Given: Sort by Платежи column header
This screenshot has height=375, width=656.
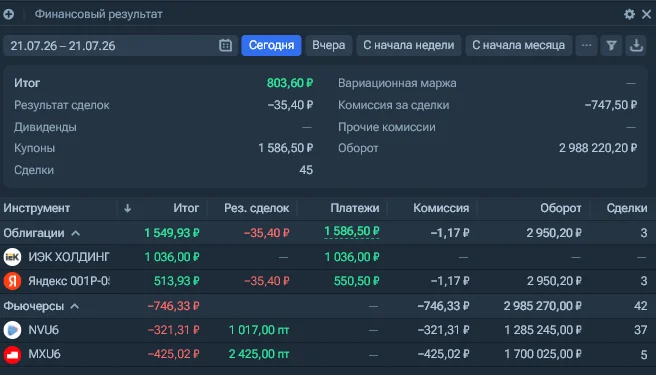Looking at the screenshot, I should click(x=355, y=208).
